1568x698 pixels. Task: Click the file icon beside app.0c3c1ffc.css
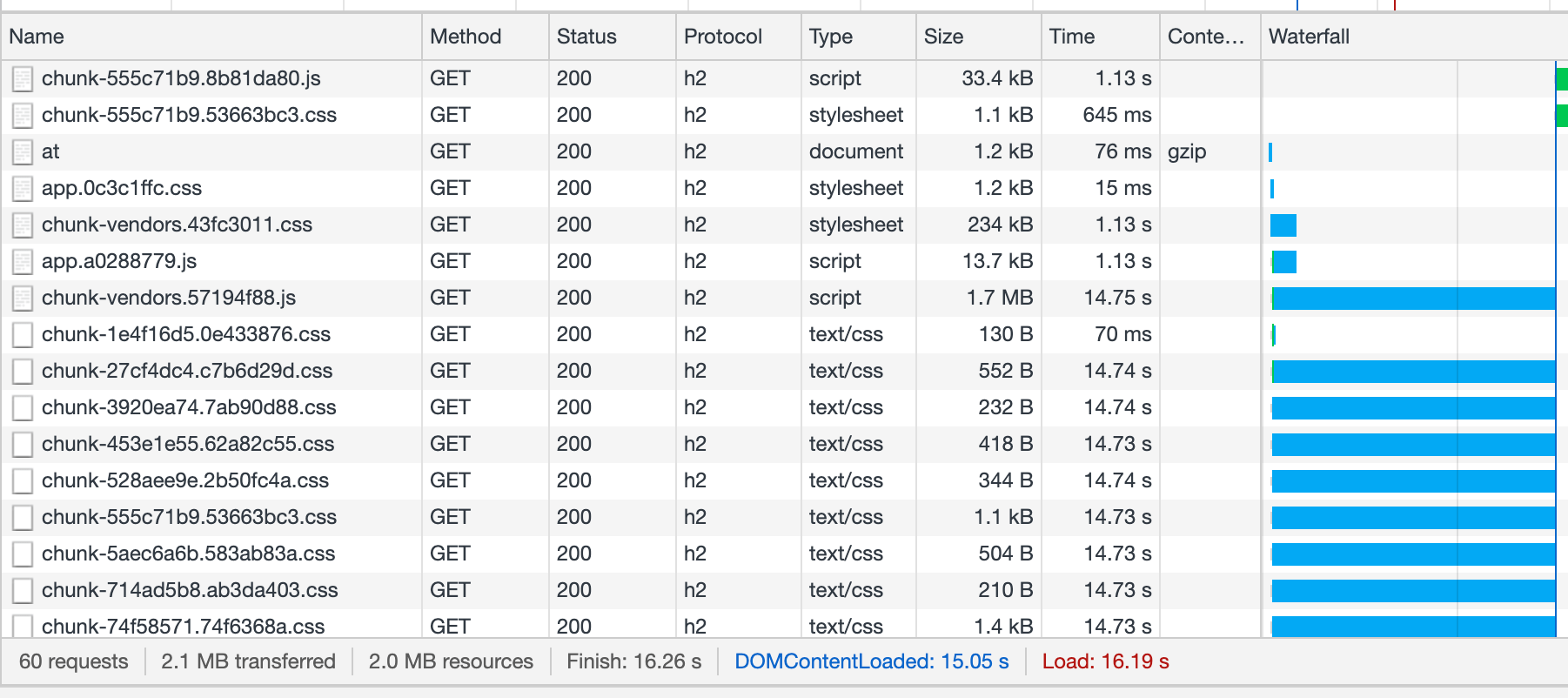(23, 189)
